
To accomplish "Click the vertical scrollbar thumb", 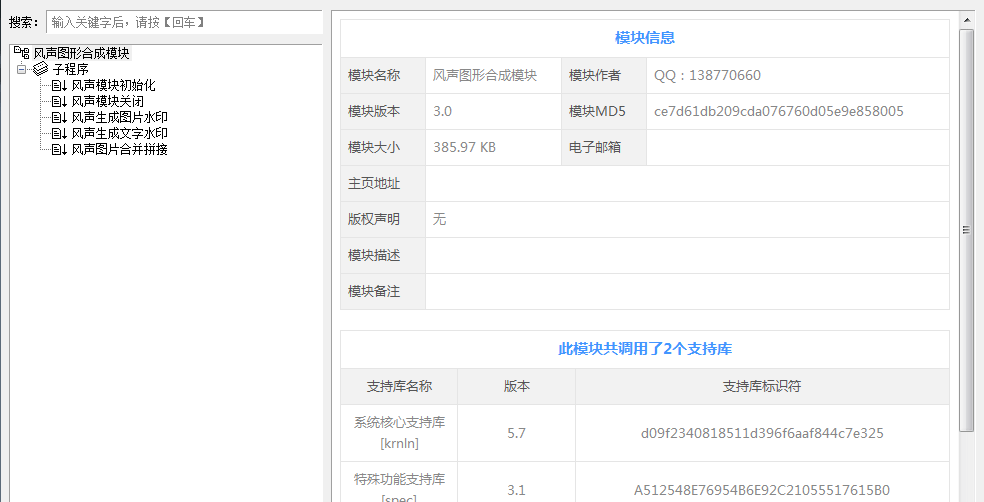I will tap(966, 230).
